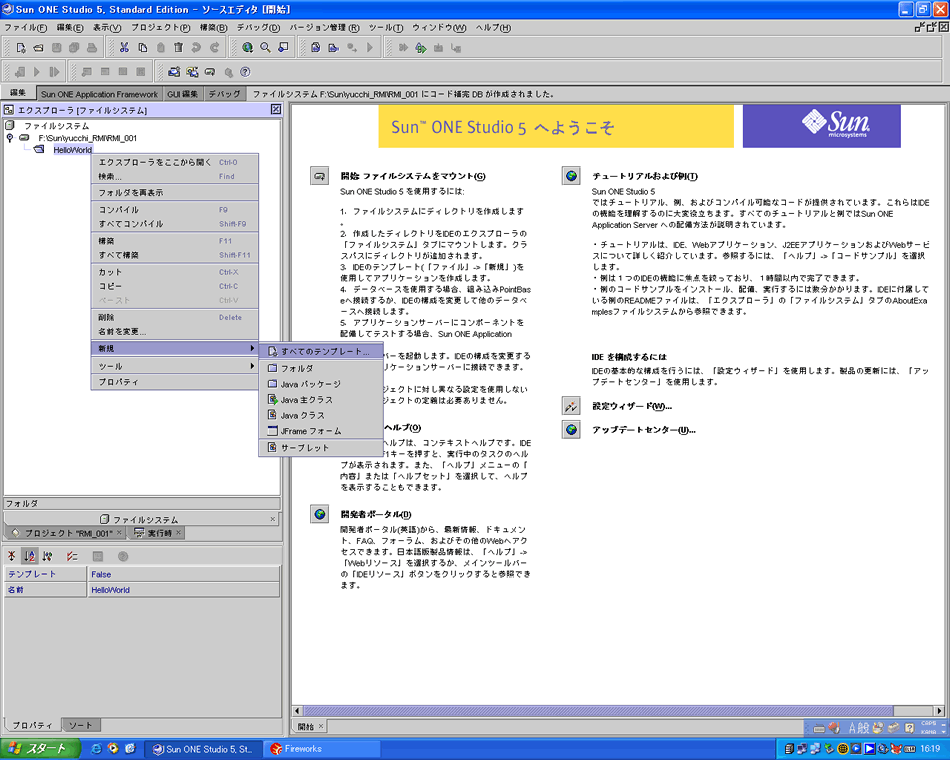The image size is (950, 760).
Task: Click the alphabetical sort icon in properties panel
Action: (x=29, y=556)
